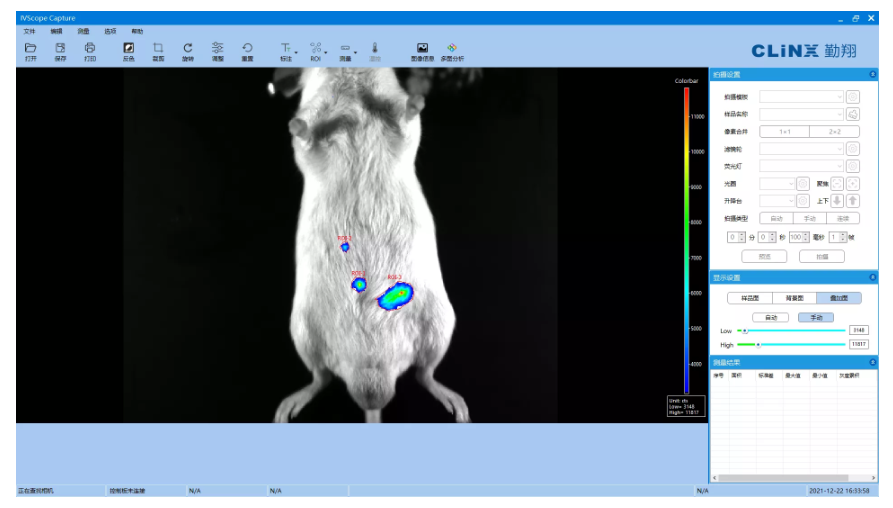This screenshot has height=508, width=893.
Task: Open the 拍摄模板 dropdown
Action: [x=801, y=97]
